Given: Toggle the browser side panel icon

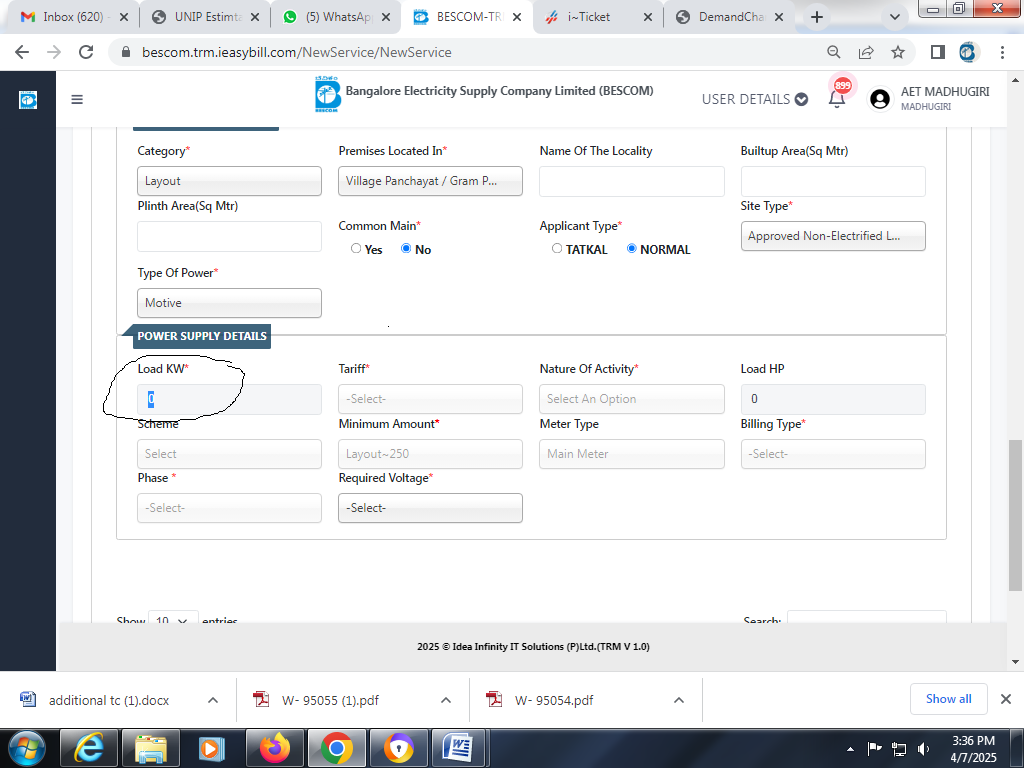Looking at the screenshot, I should 938,52.
